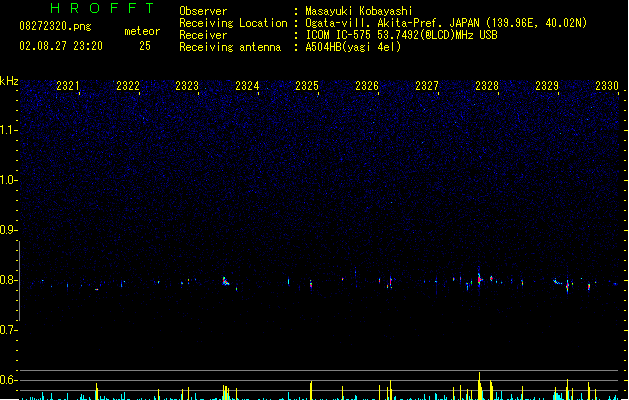Click the Ogata-vill. Akita-Pref. JAPAN location text
This screenshot has height=400, width=629.
click(x=446, y=23)
